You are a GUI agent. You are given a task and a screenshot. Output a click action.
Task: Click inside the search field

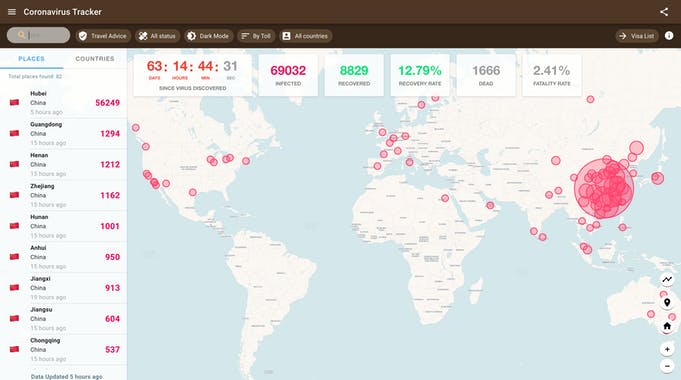pos(38,35)
